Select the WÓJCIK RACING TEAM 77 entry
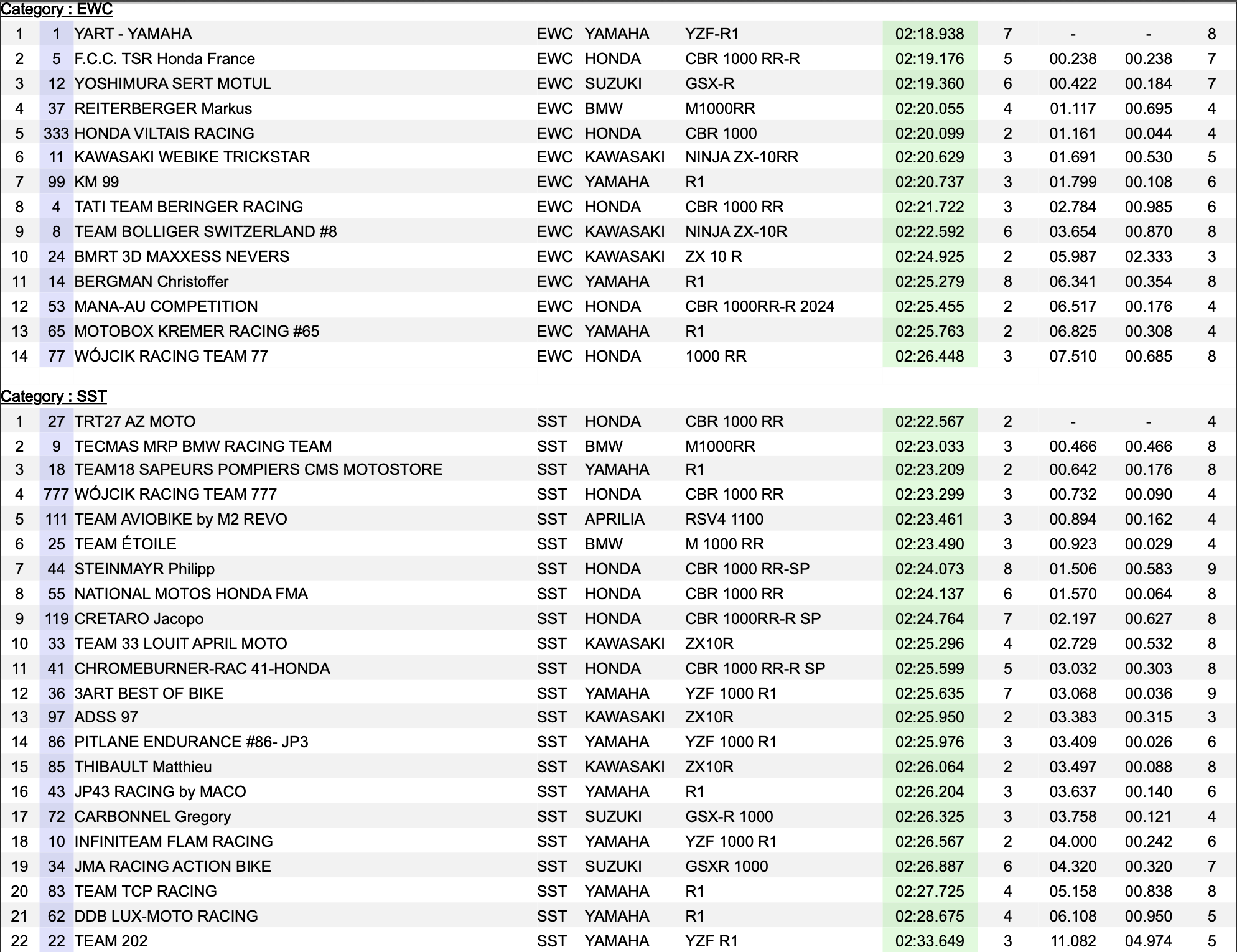Screen dimensions: 1237x952 [171, 357]
